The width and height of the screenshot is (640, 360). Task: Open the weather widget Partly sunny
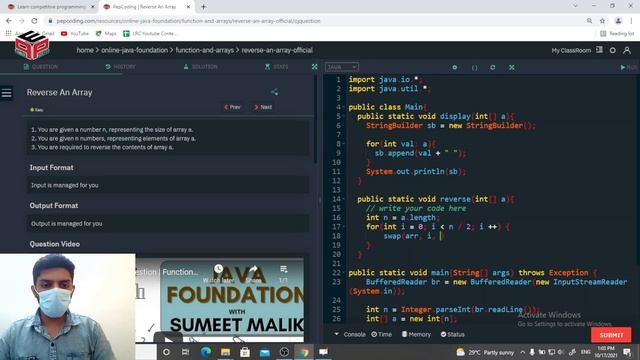485,352
